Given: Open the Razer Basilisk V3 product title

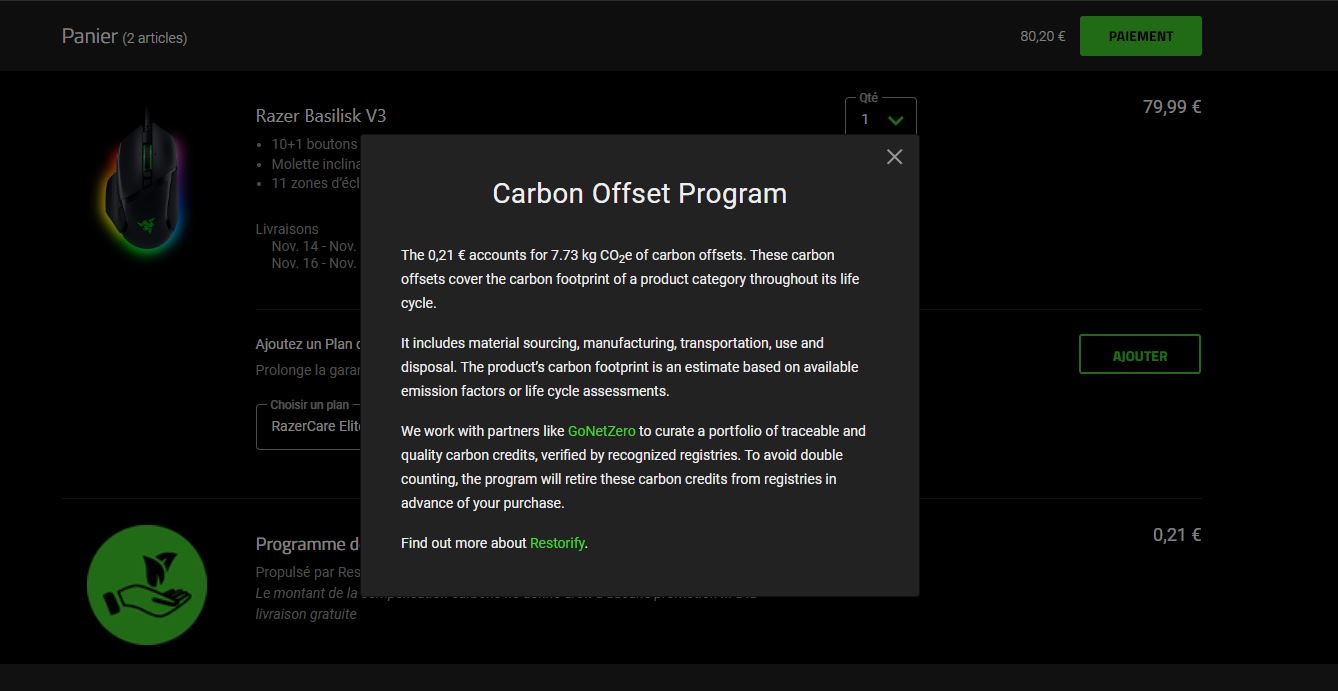Looking at the screenshot, I should point(320,116).
